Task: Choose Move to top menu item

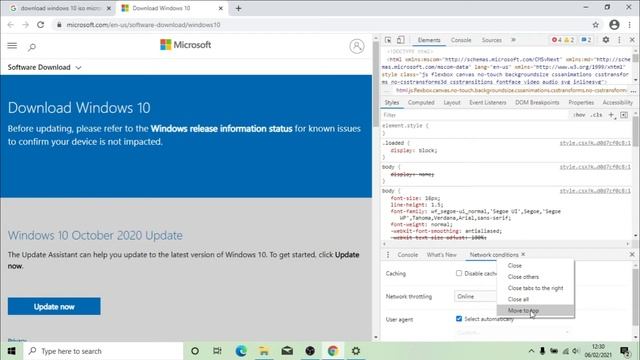Action: [x=536, y=311]
